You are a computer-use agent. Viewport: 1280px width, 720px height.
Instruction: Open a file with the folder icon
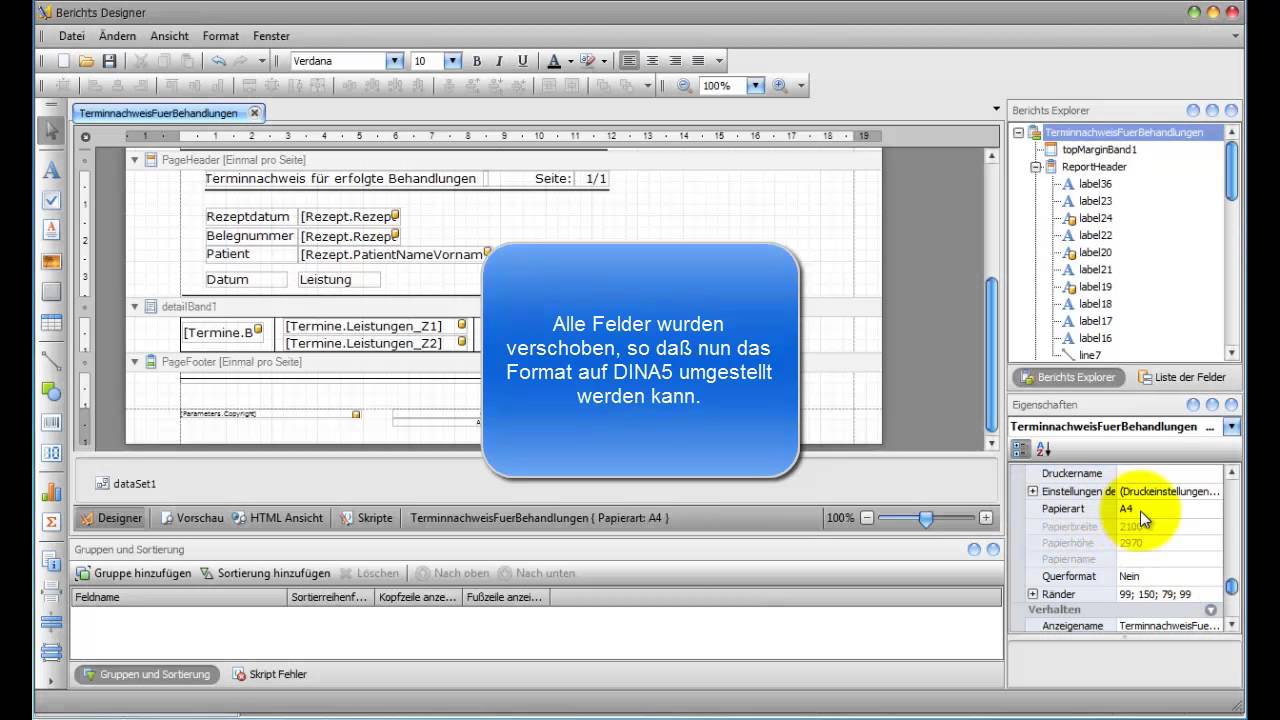click(x=87, y=61)
